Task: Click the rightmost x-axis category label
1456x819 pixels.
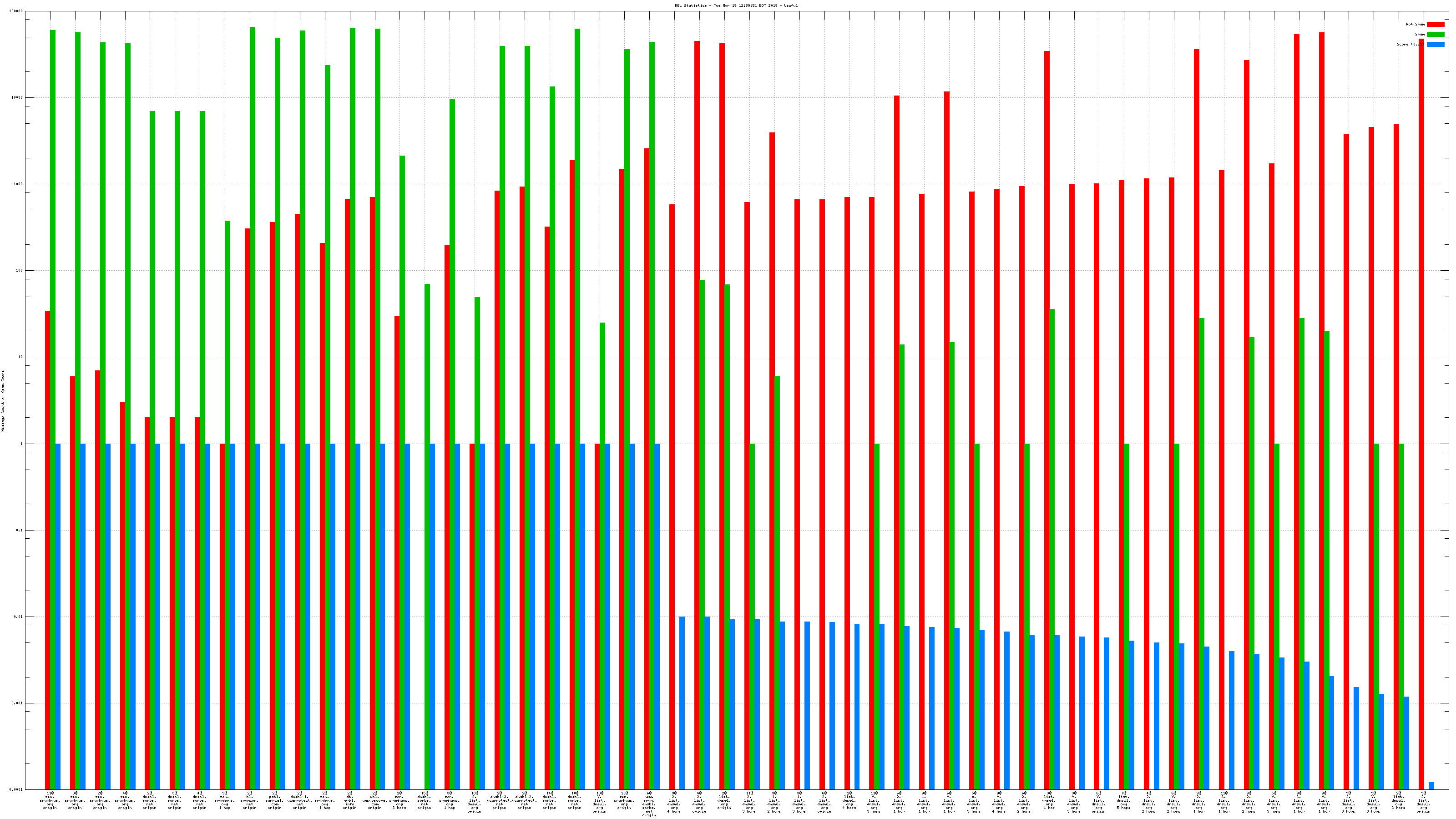Action: point(1423,802)
